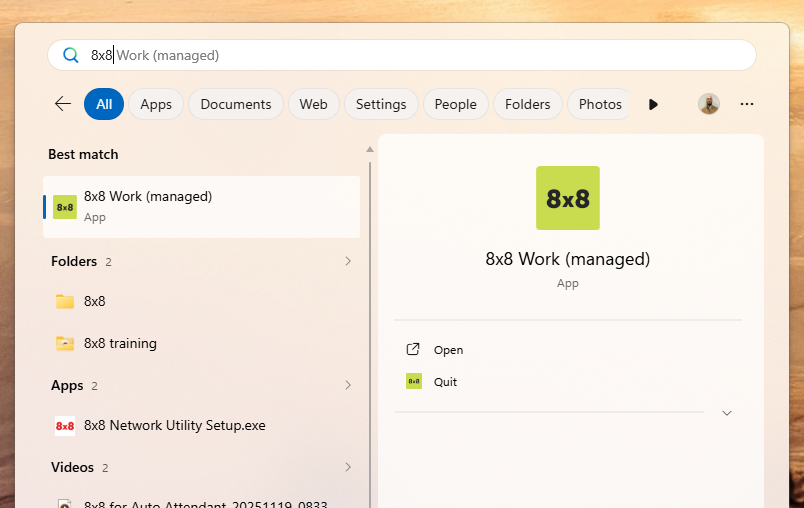Open the 8x8 training folder
The image size is (804, 508).
tap(202, 343)
